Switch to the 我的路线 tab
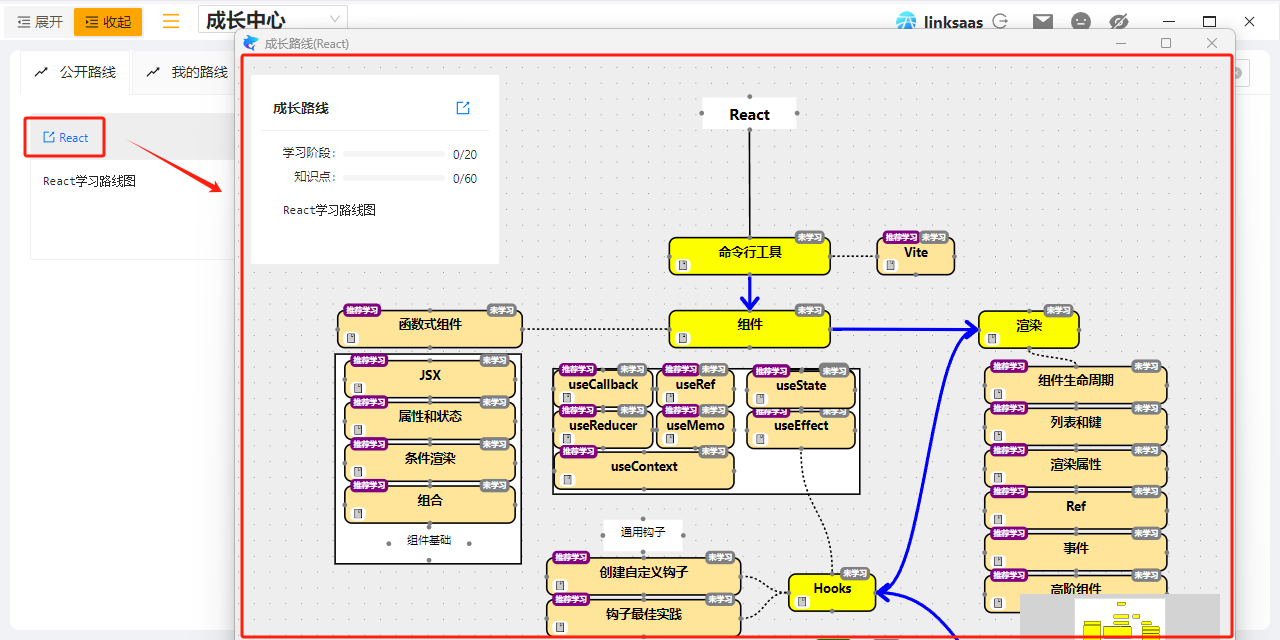The height and width of the screenshot is (640, 1280). coord(187,72)
